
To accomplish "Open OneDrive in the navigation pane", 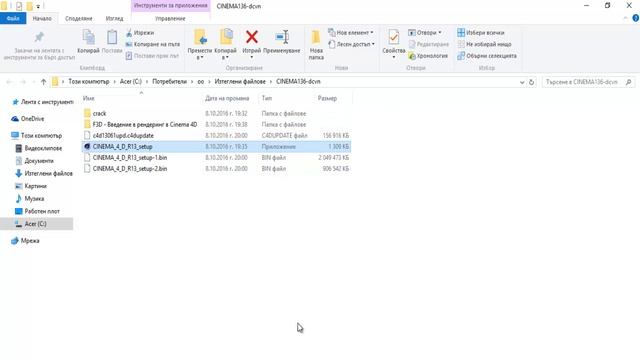I will tap(28, 119).
